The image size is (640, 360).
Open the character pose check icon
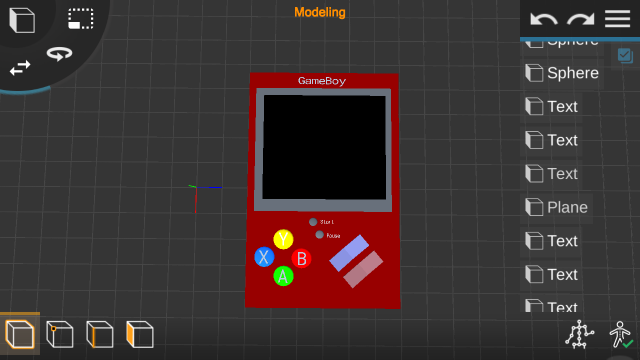point(621,334)
